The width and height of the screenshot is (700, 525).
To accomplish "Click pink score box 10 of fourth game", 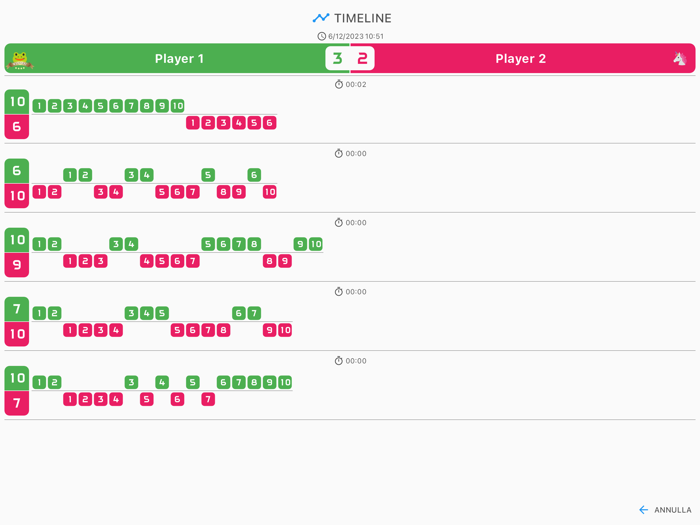I will [x=17, y=334].
